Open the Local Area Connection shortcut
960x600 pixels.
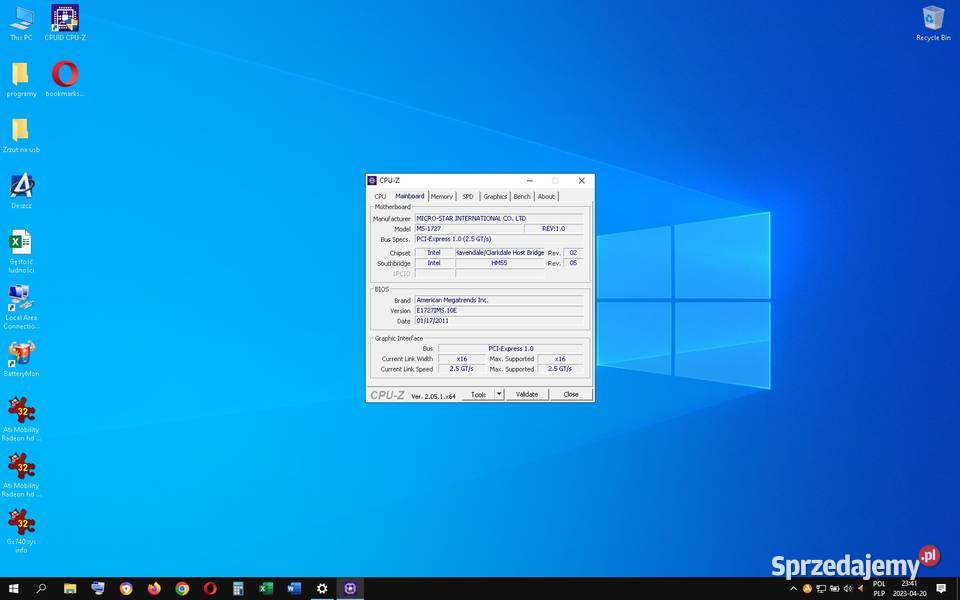click(x=21, y=307)
